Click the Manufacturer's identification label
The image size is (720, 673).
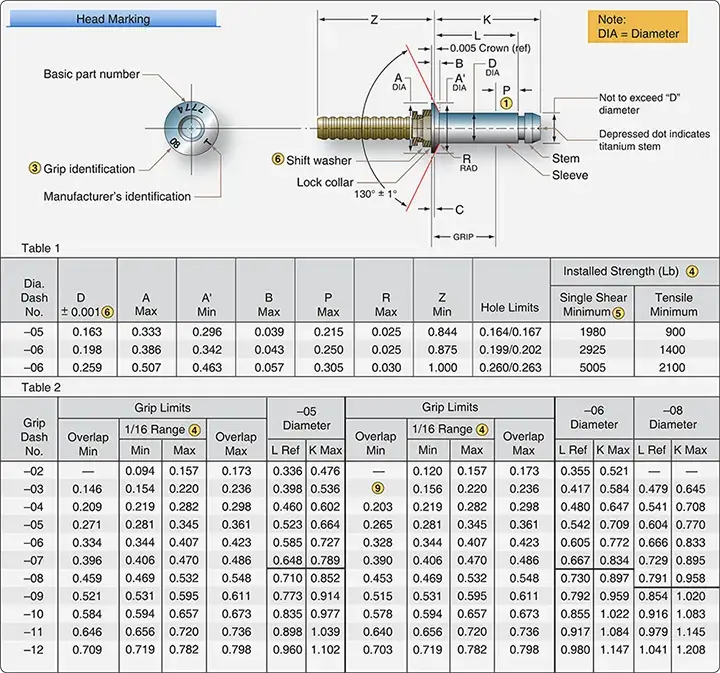coord(117,196)
